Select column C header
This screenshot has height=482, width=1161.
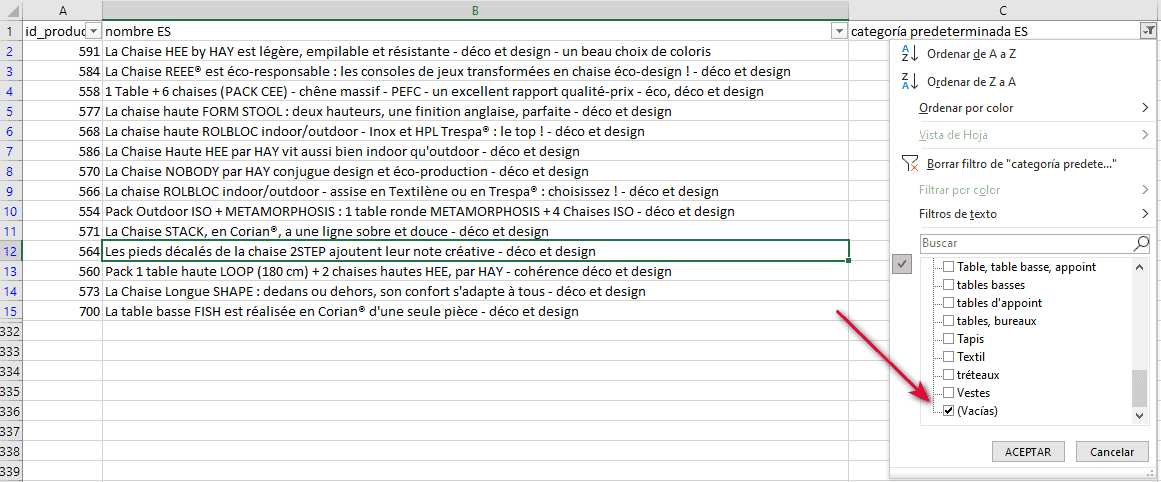coord(1004,10)
